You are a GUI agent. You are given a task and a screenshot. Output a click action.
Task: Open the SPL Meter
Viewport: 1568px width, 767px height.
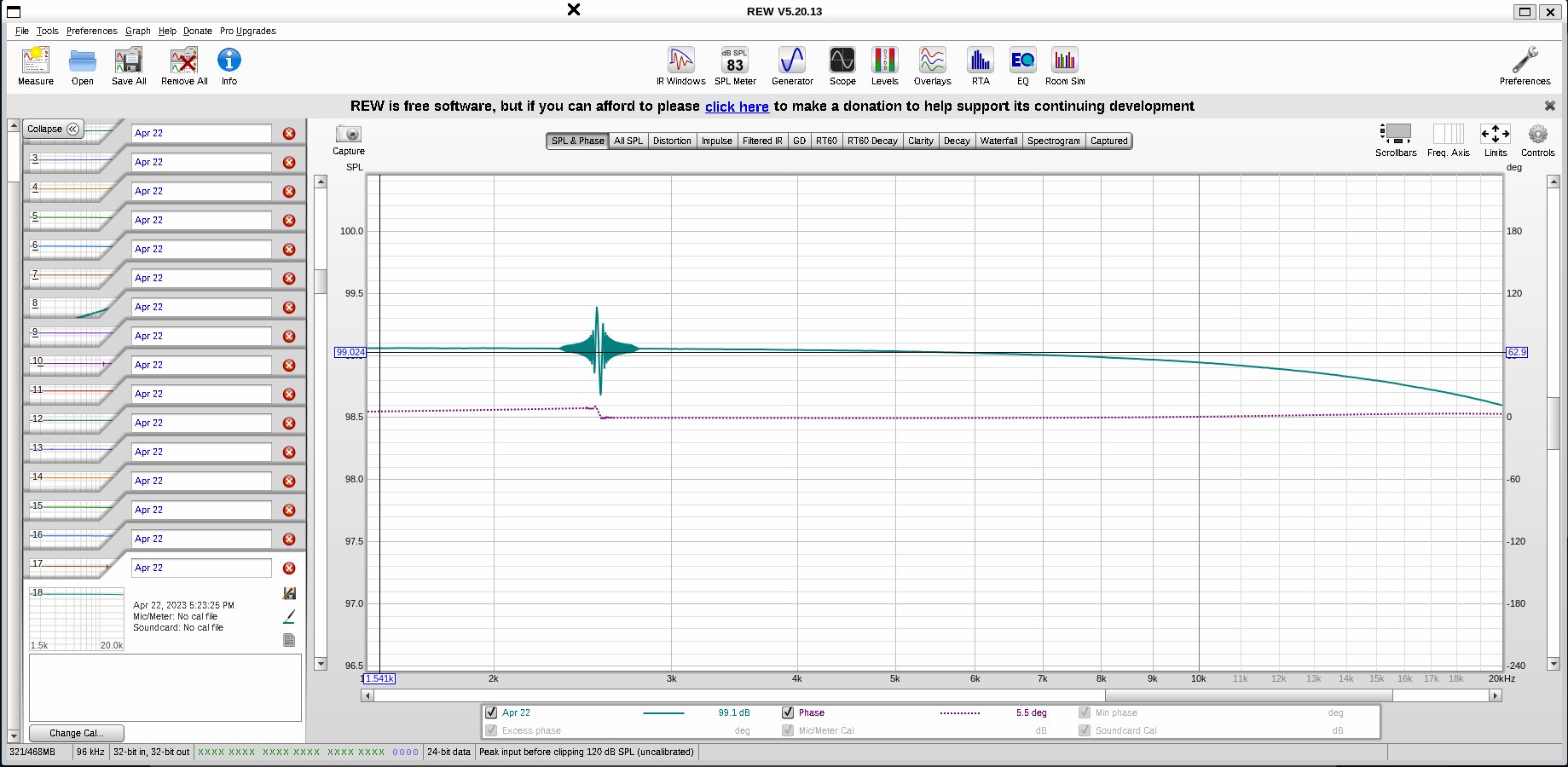tap(735, 66)
